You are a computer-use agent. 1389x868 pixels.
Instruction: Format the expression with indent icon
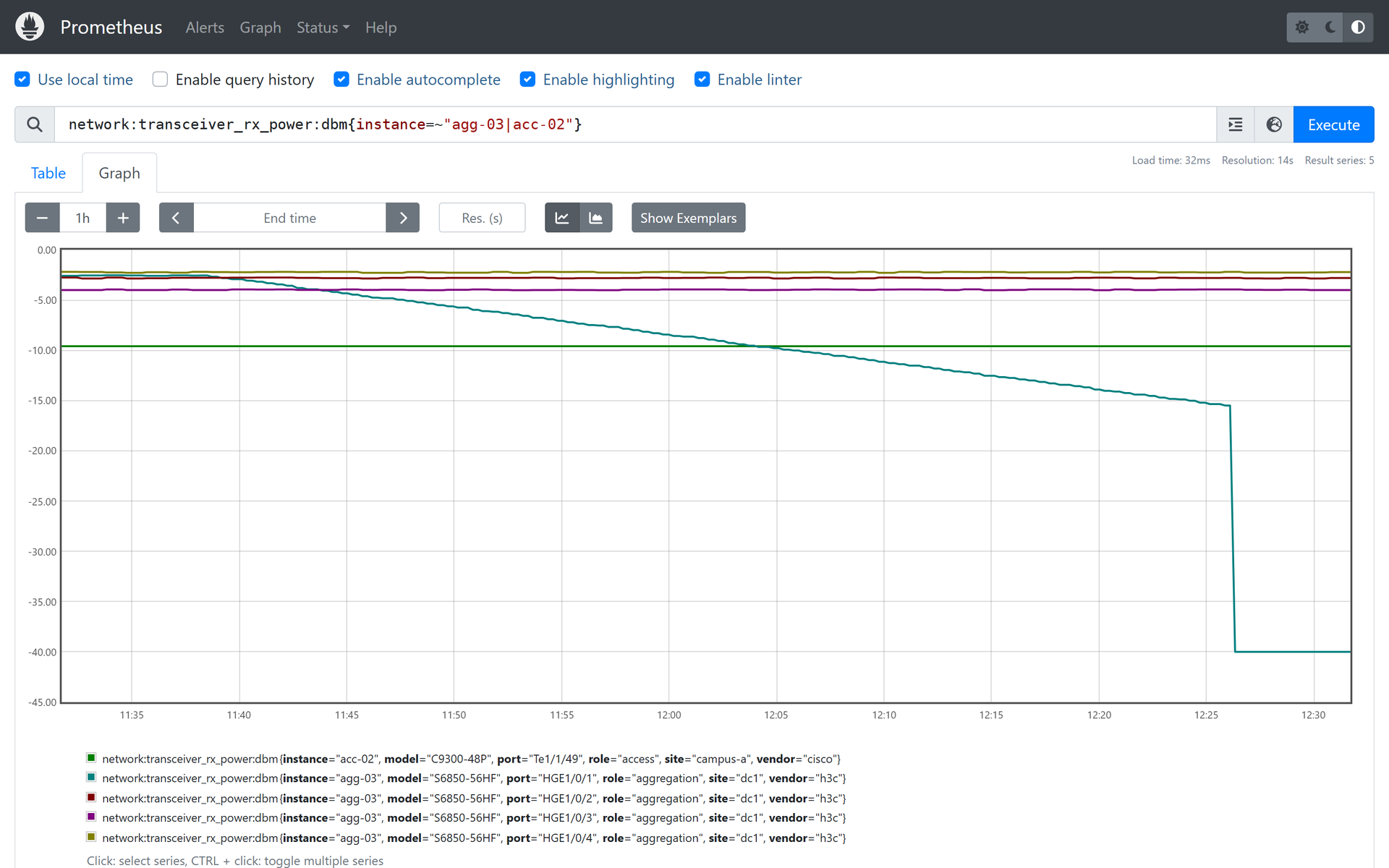click(1236, 124)
